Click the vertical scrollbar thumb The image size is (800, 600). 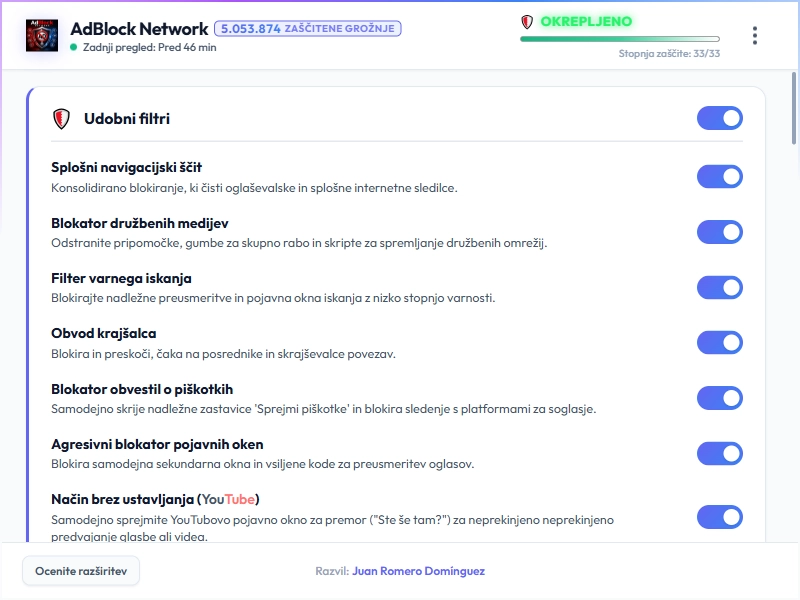pos(793,108)
